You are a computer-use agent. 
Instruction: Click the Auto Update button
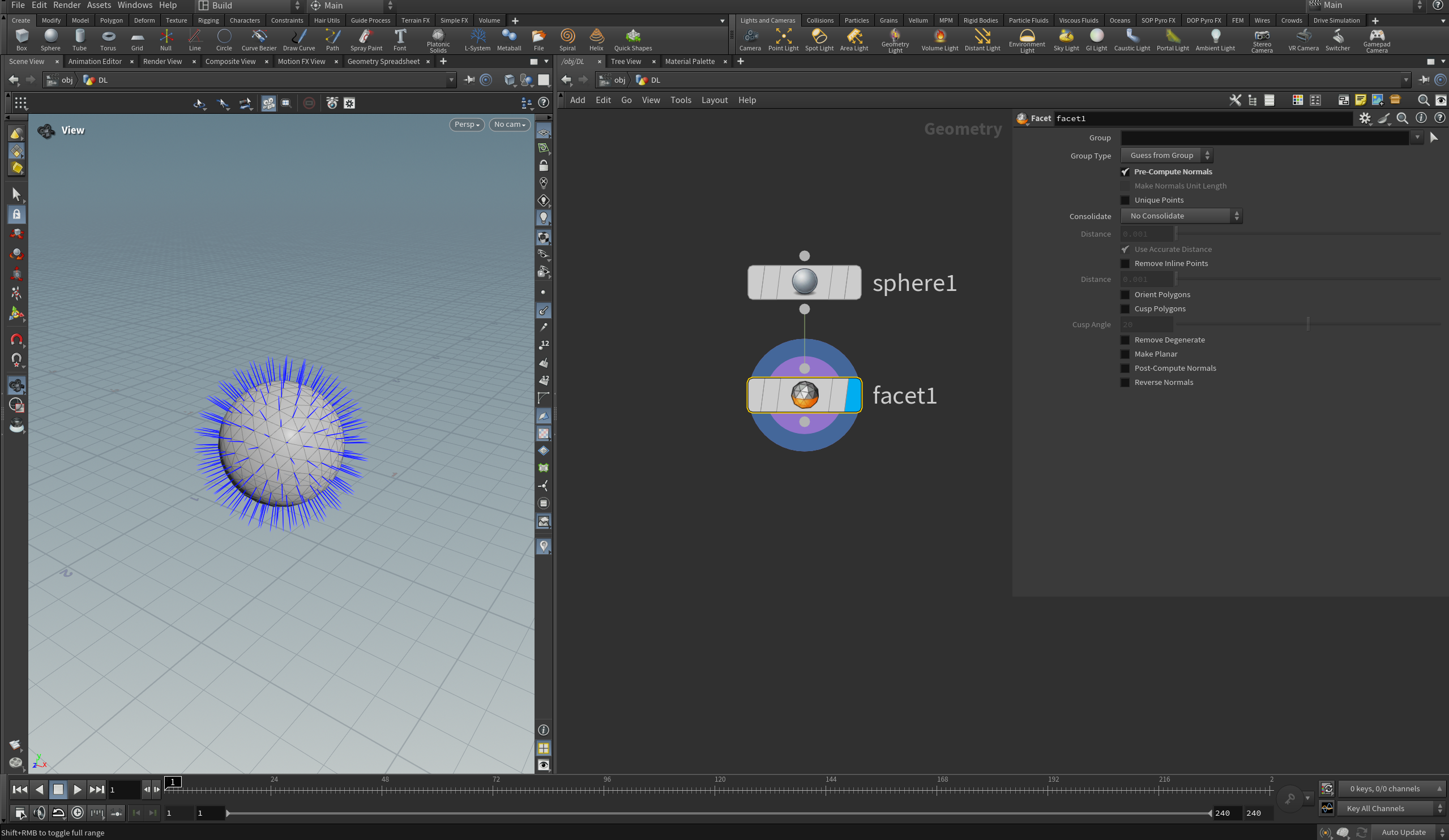pyautogui.click(x=1403, y=832)
